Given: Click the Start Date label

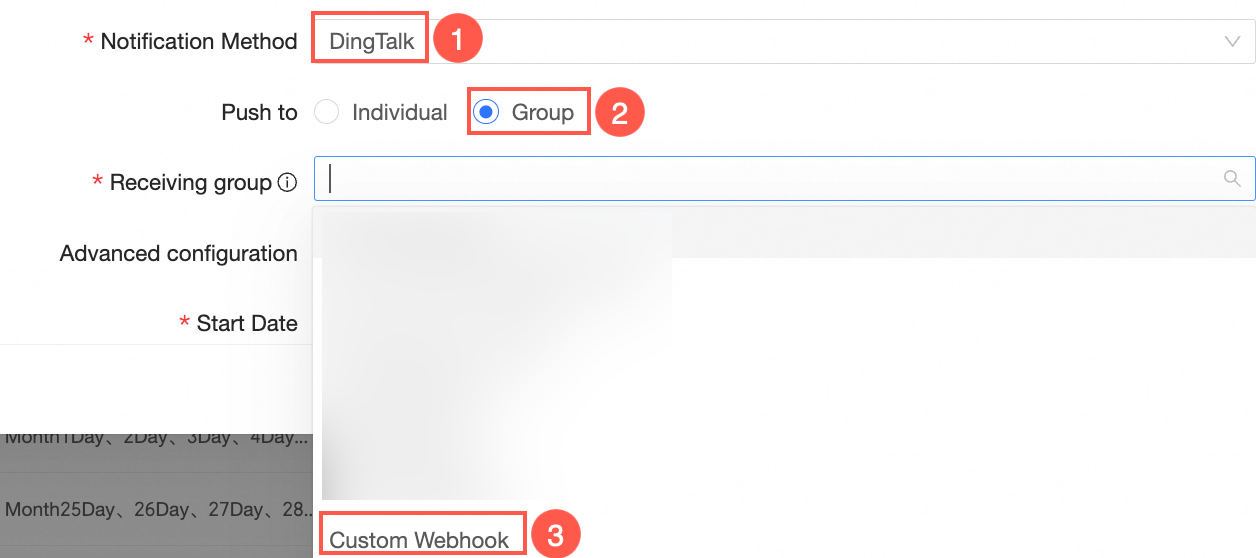Looking at the screenshot, I should (246, 323).
